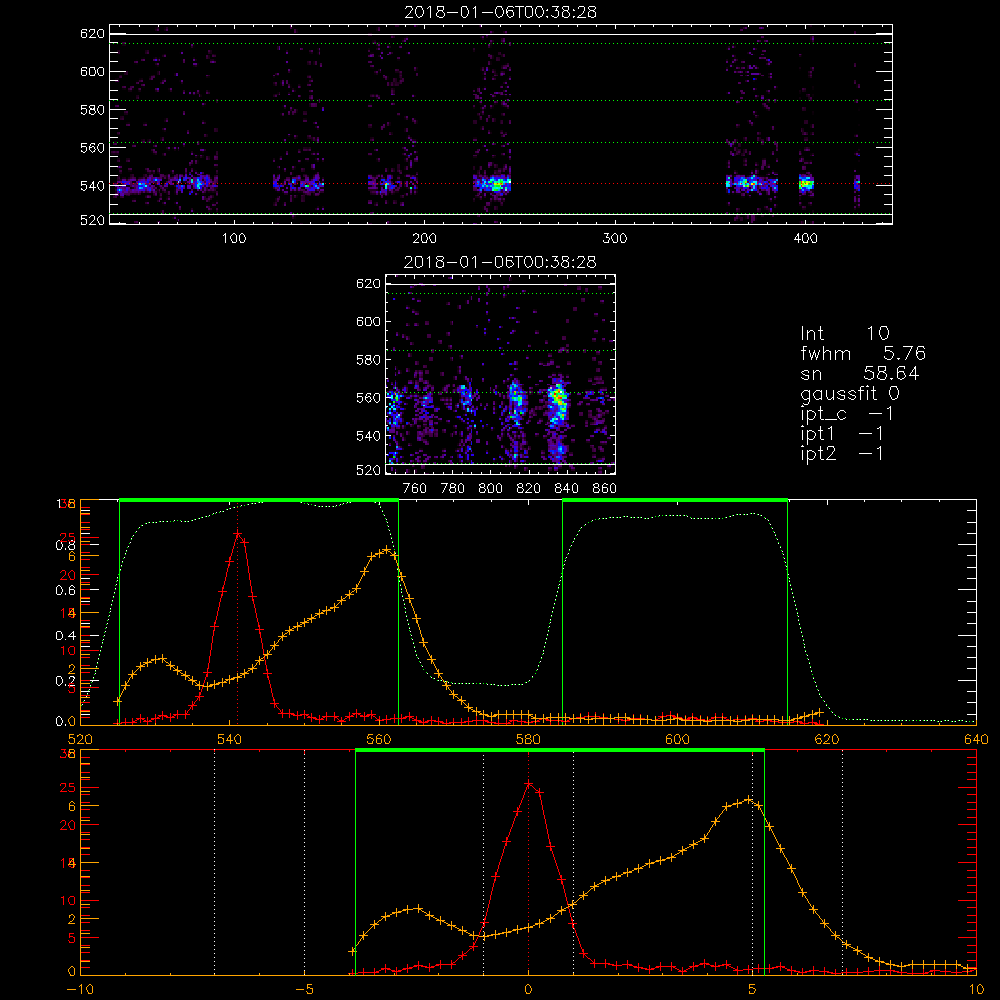Click the middle plot's 2018-01-06T00:38:28 title

(x=501, y=262)
